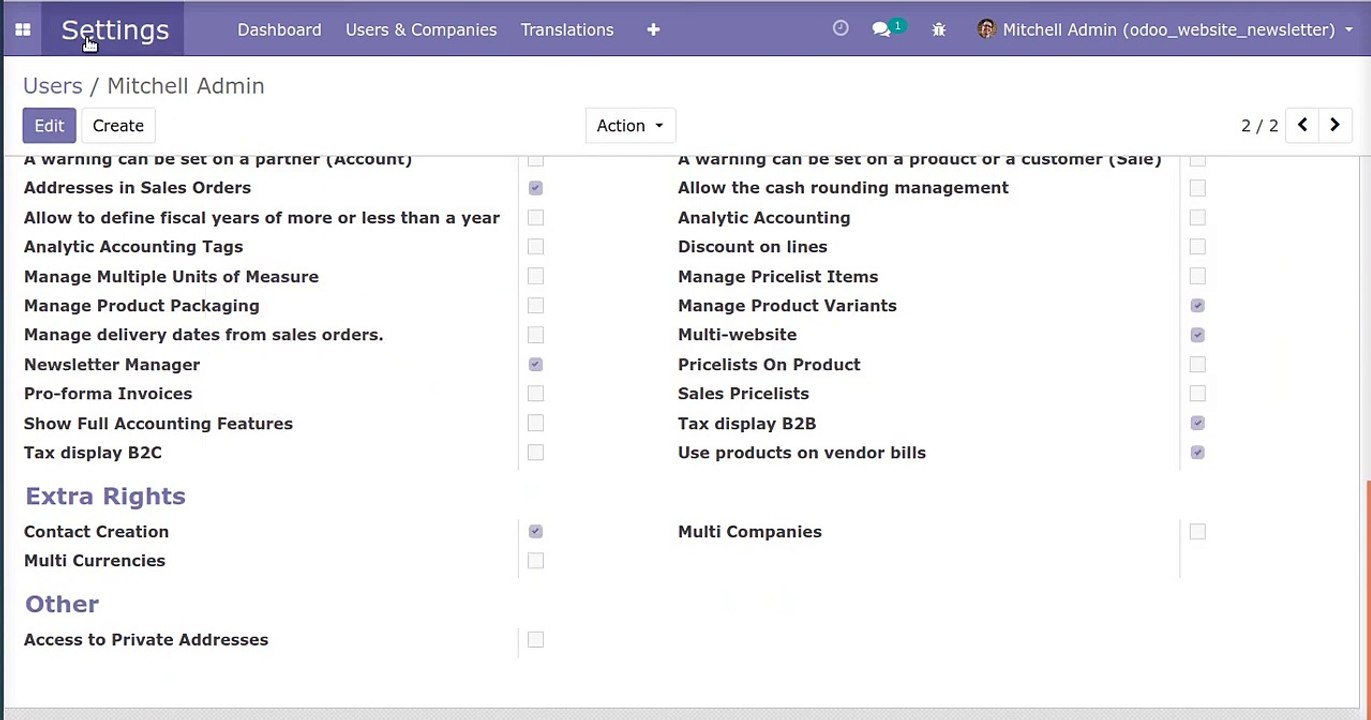Toggle Show Full Accounting Features checkbox

click(536, 423)
